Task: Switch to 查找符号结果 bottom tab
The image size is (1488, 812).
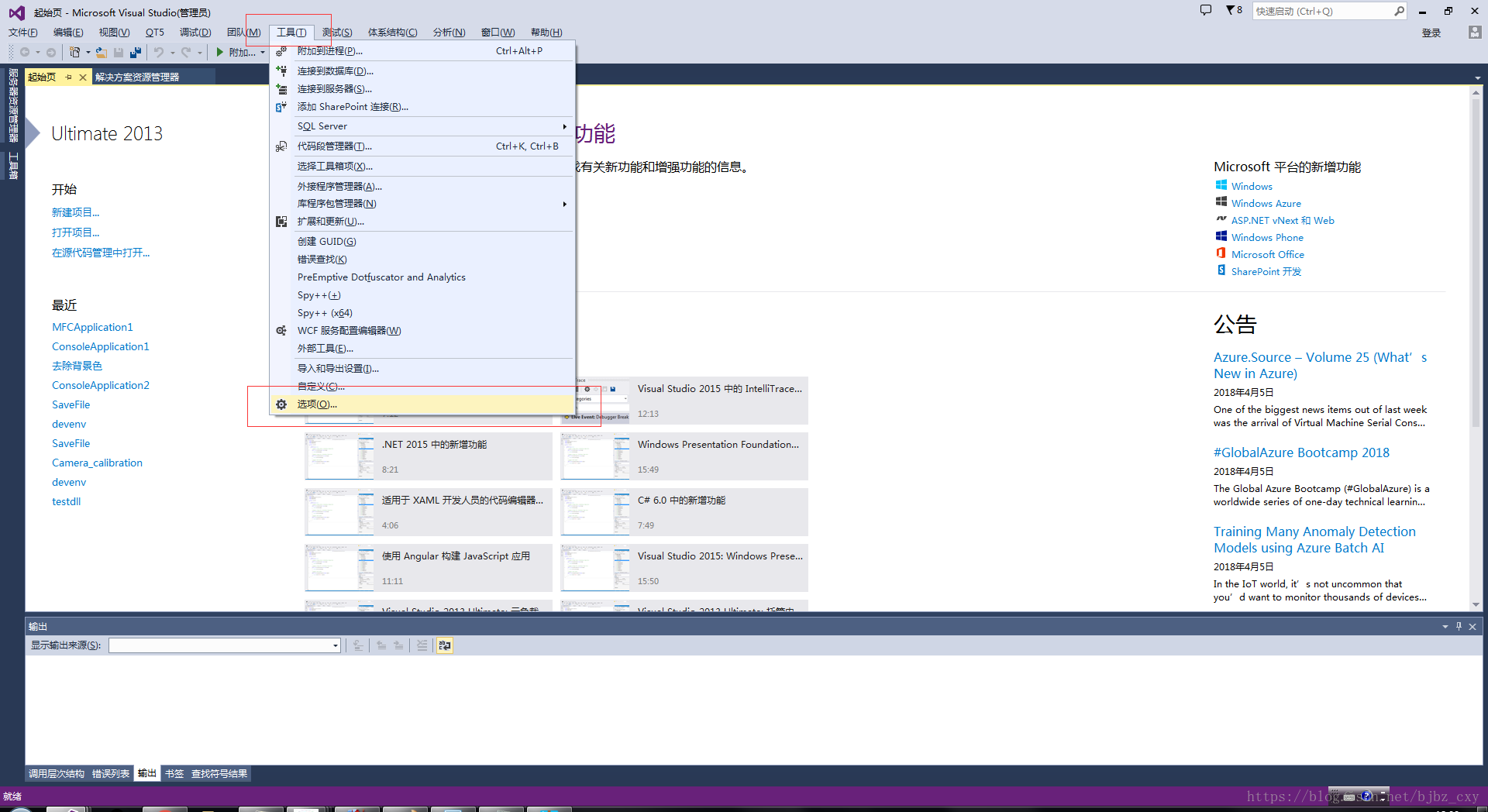Action: tap(219, 773)
